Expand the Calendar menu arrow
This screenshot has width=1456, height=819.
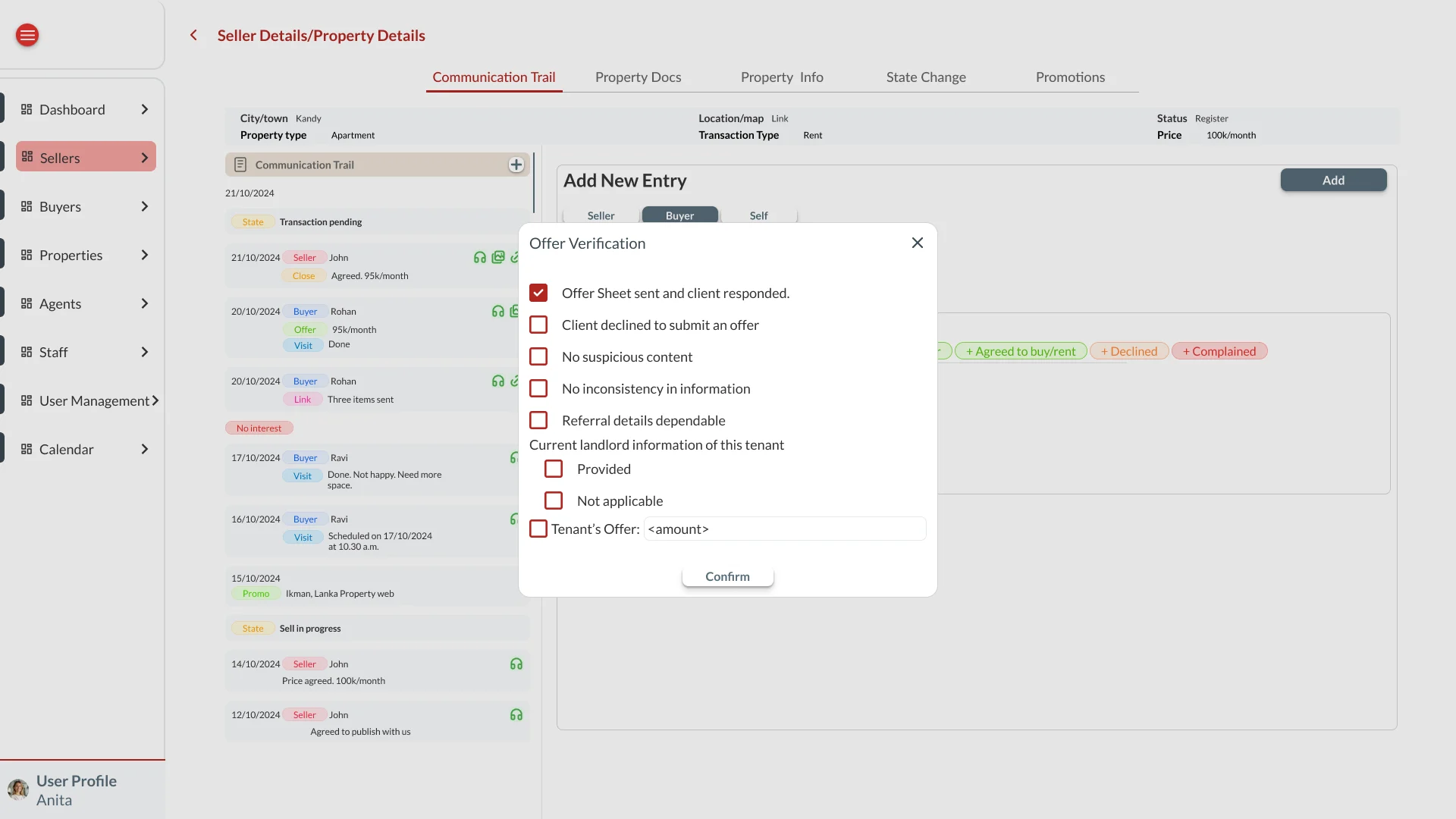coord(145,449)
